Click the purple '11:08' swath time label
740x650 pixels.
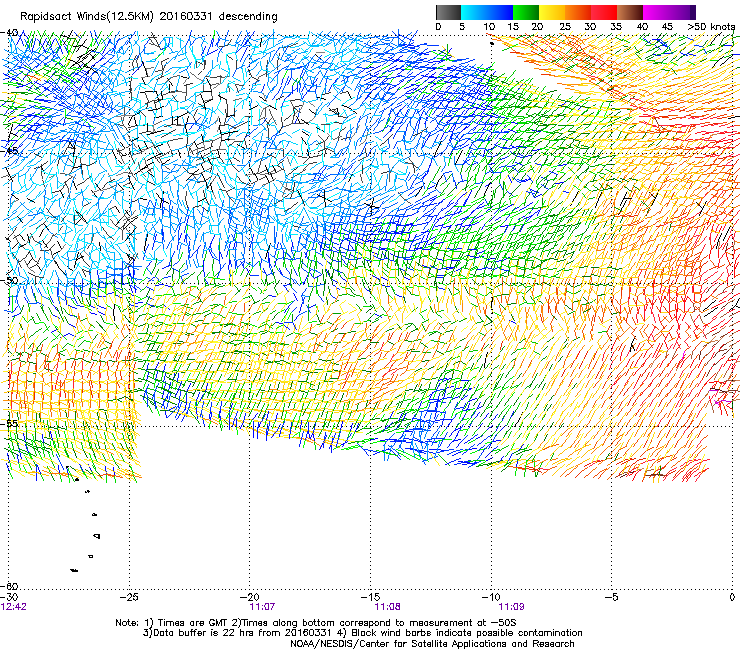pyautogui.click(x=387, y=607)
